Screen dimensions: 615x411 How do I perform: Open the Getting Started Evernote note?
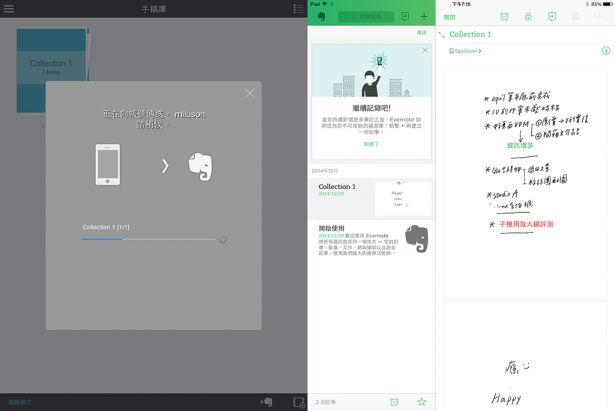(371, 240)
